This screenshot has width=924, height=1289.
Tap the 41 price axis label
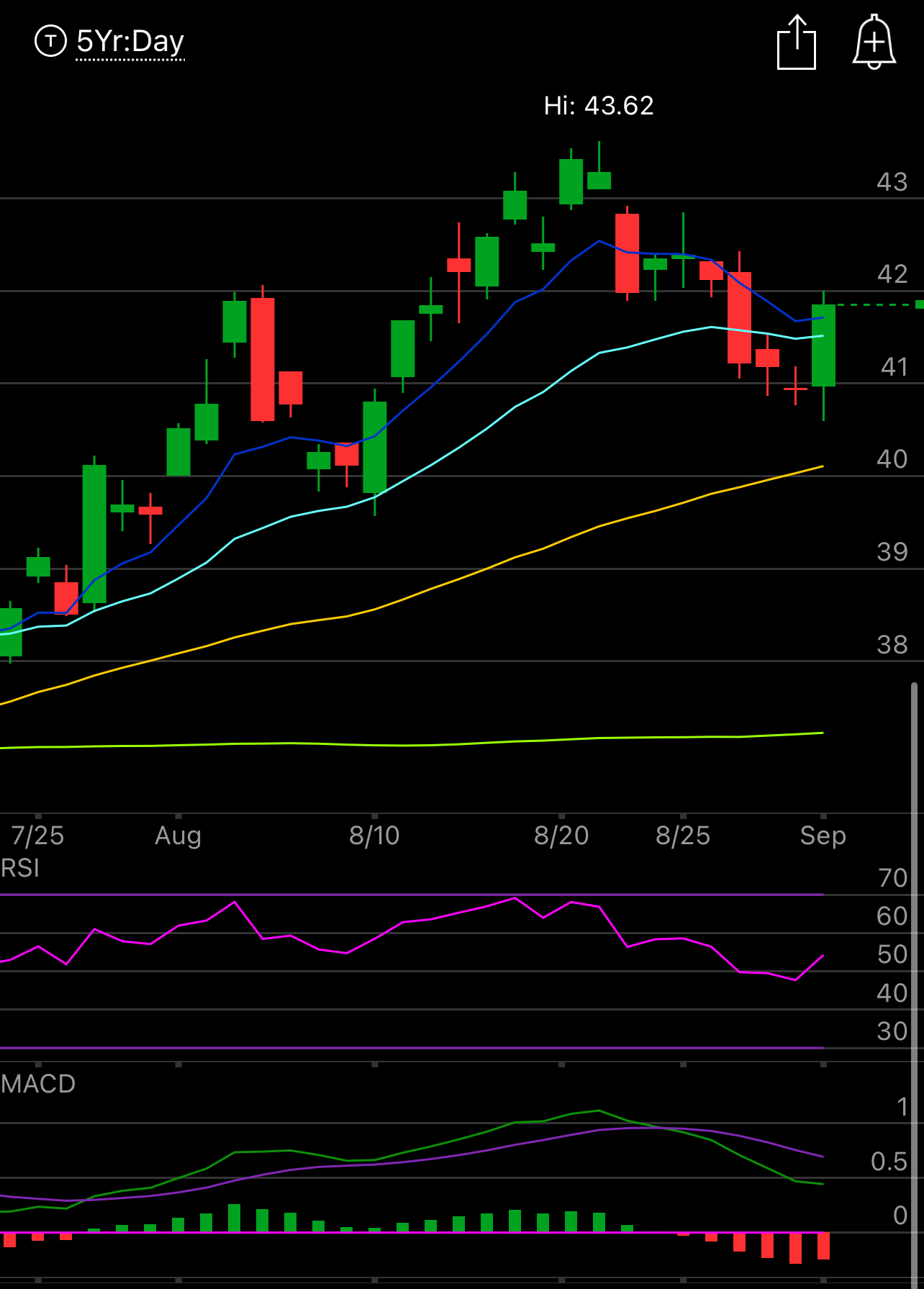[894, 367]
